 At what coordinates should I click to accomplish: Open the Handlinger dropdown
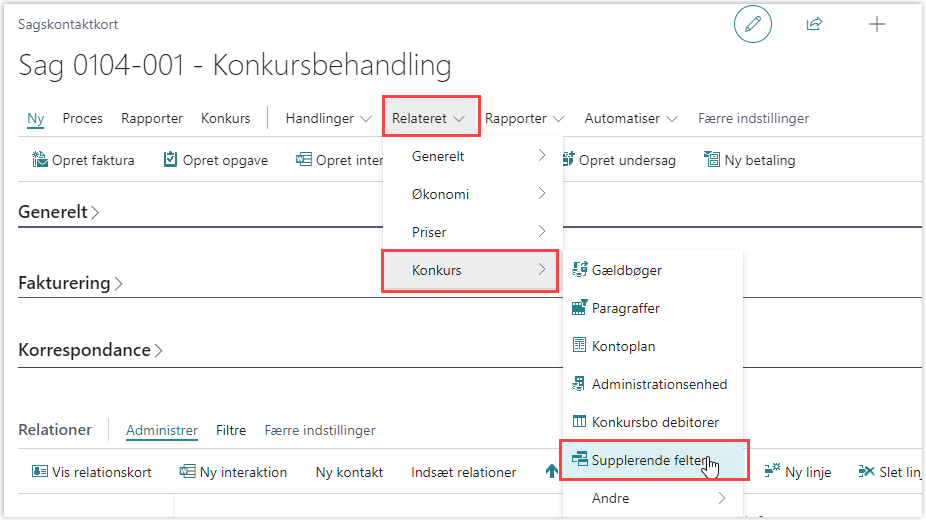coord(328,118)
